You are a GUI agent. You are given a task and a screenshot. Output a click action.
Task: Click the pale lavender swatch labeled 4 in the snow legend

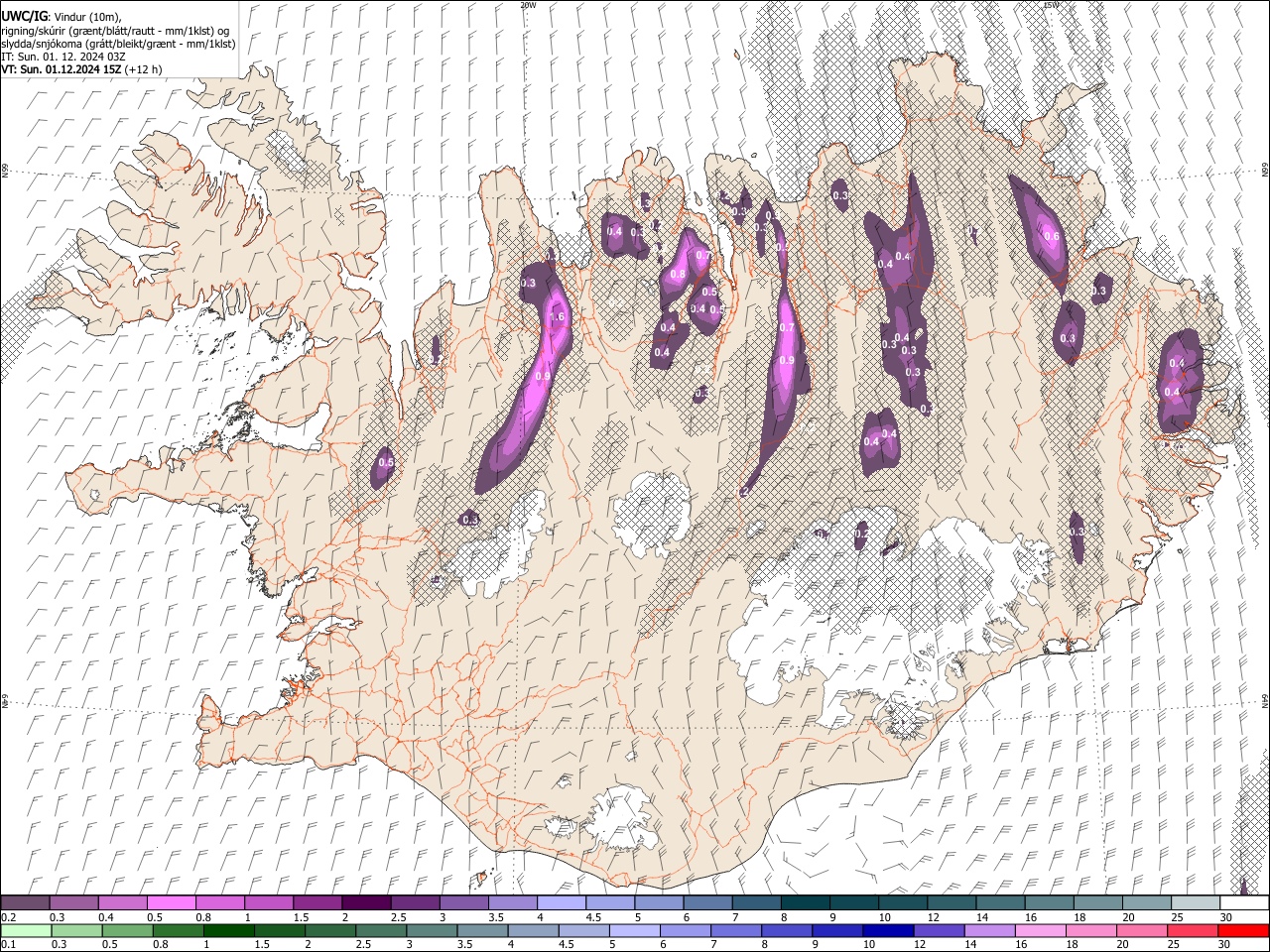(x=562, y=903)
